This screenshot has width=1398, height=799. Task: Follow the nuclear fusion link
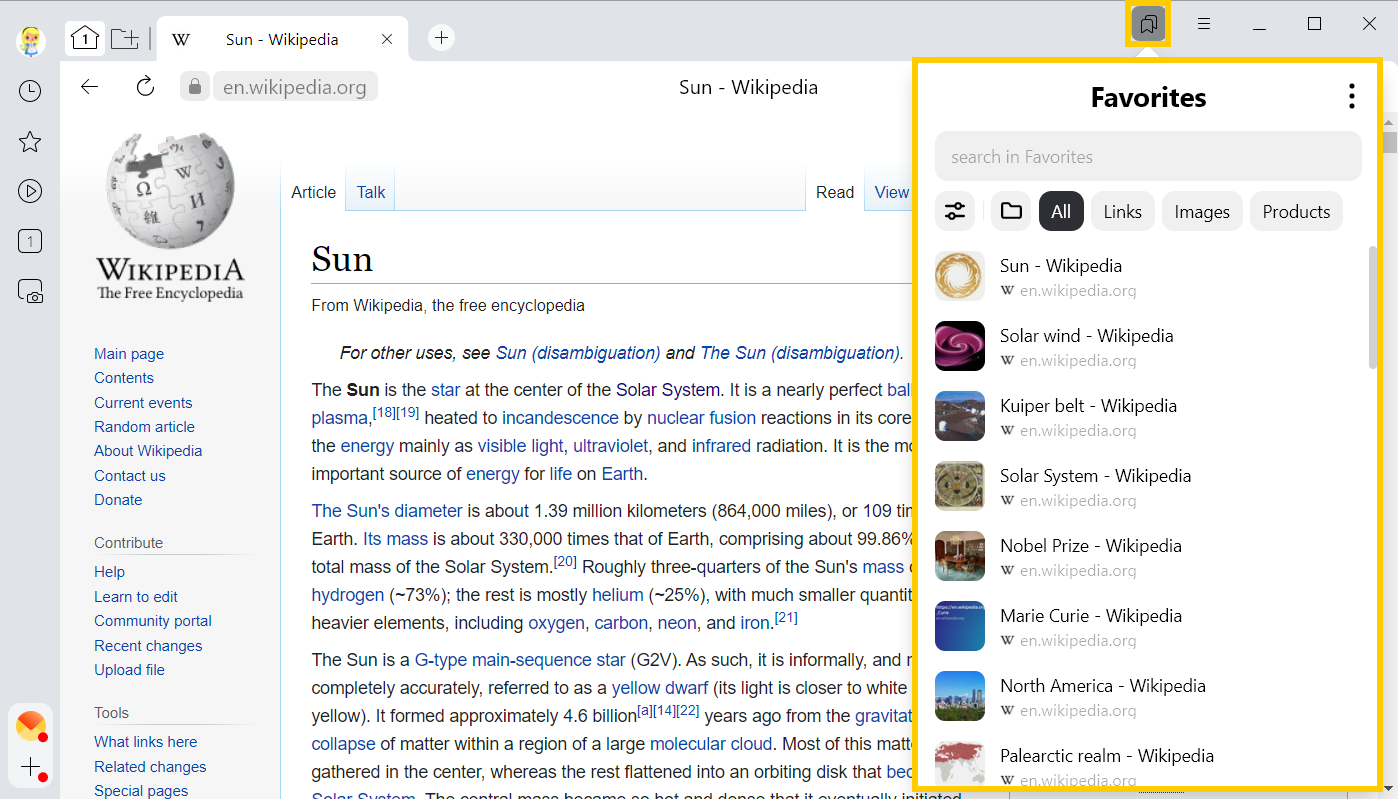point(701,417)
